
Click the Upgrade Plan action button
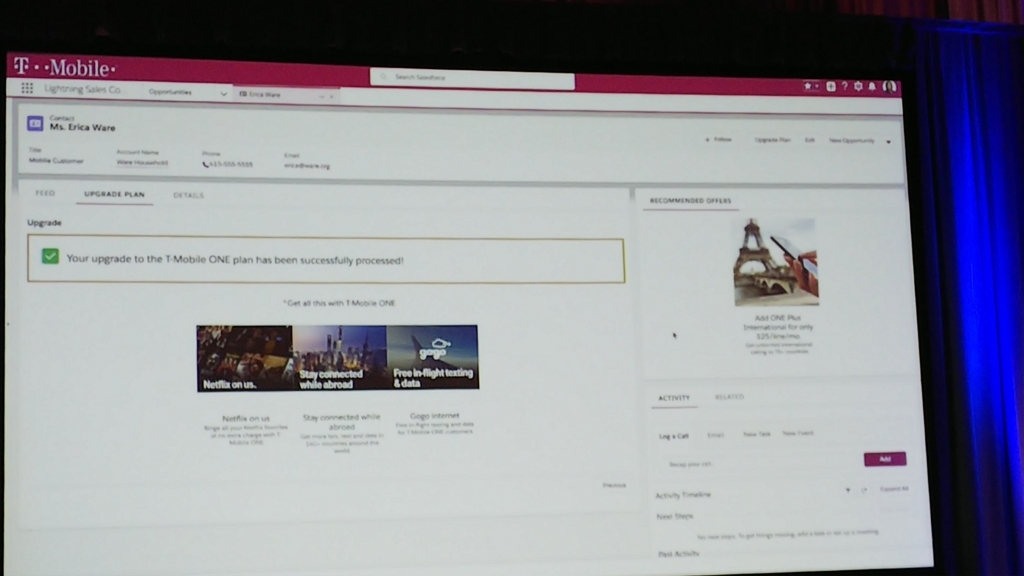coord(773,140)
